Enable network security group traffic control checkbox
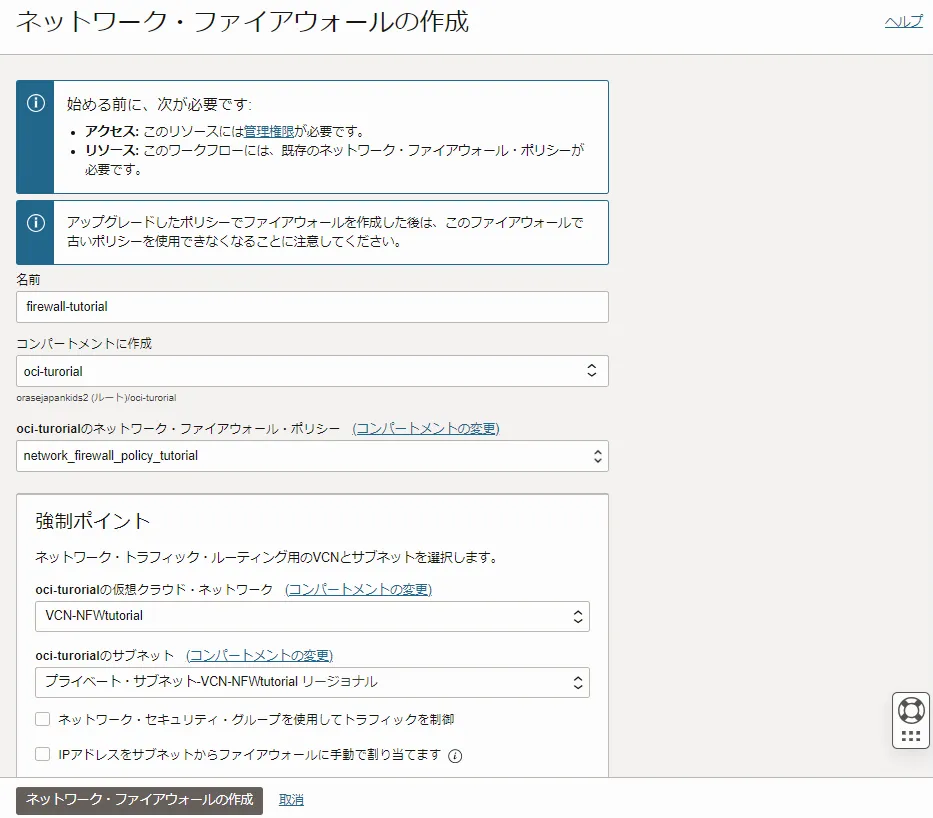 (43, 719)
